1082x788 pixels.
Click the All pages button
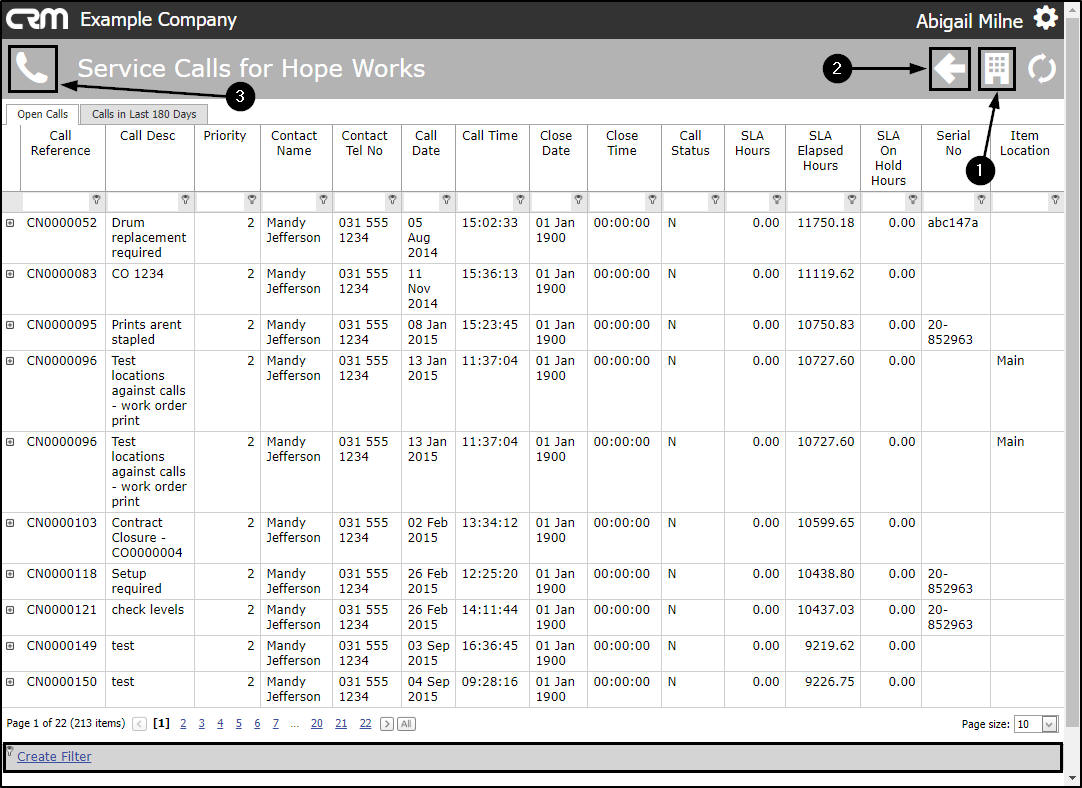(x=406, y=724)
